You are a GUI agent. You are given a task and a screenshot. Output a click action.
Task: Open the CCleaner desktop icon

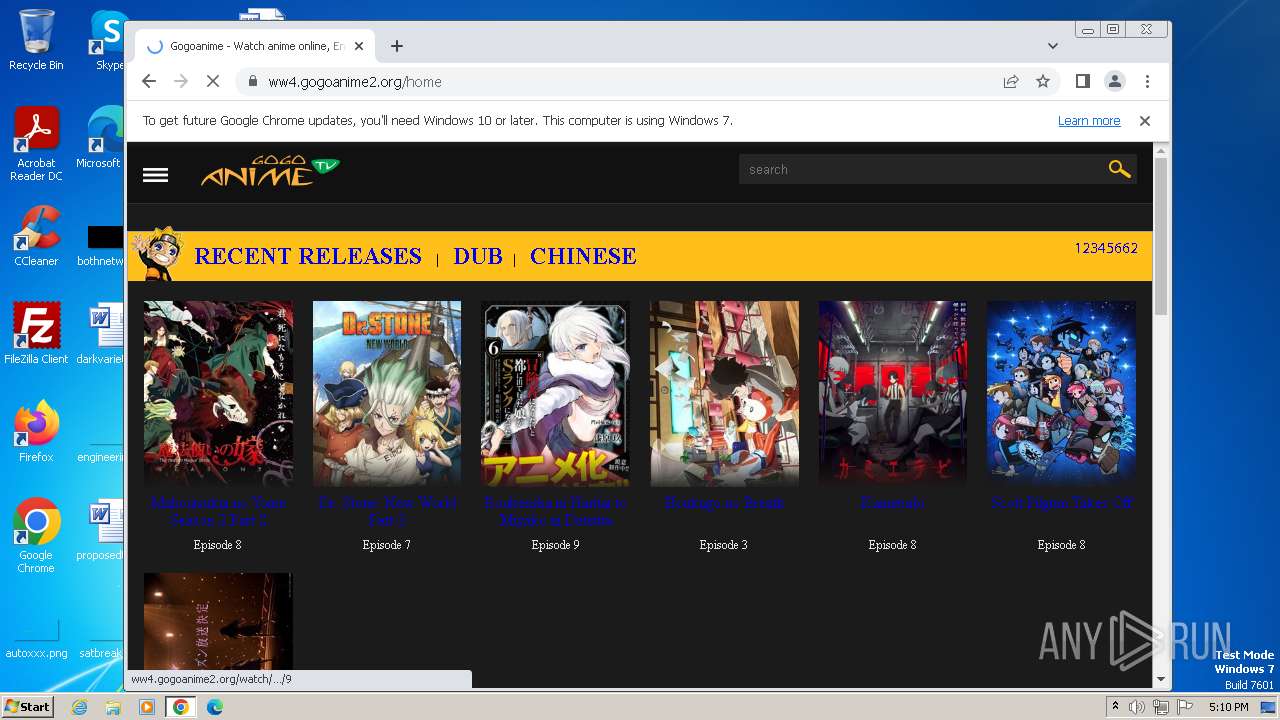coord(36,236)
